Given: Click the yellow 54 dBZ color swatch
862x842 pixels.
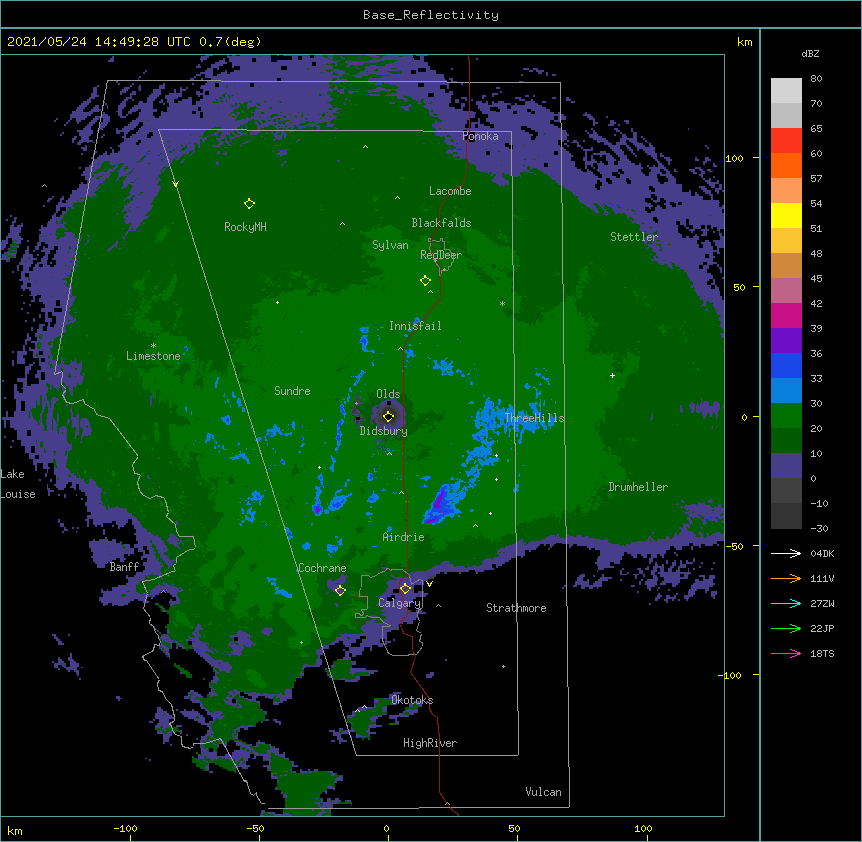Looking at the screenshot, I should [786, 215].
